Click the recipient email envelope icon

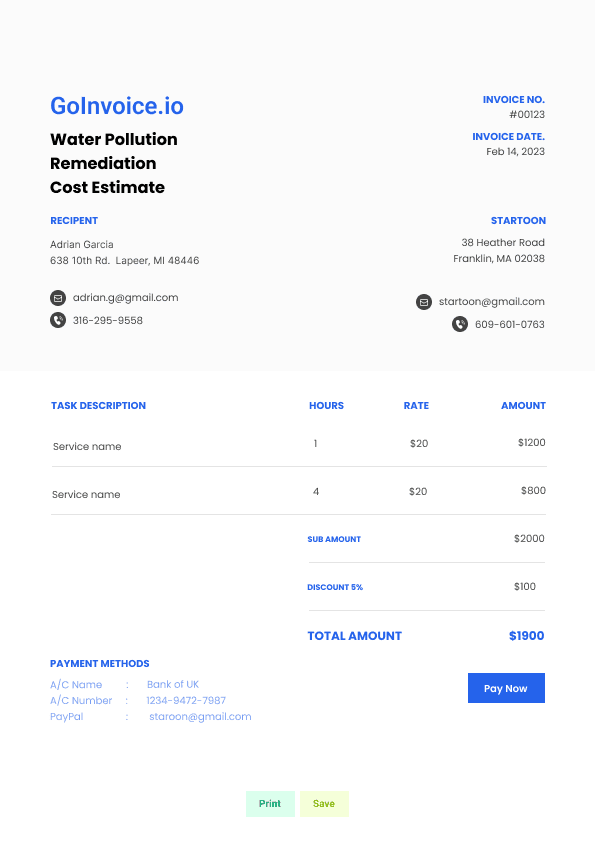(58, 297)
